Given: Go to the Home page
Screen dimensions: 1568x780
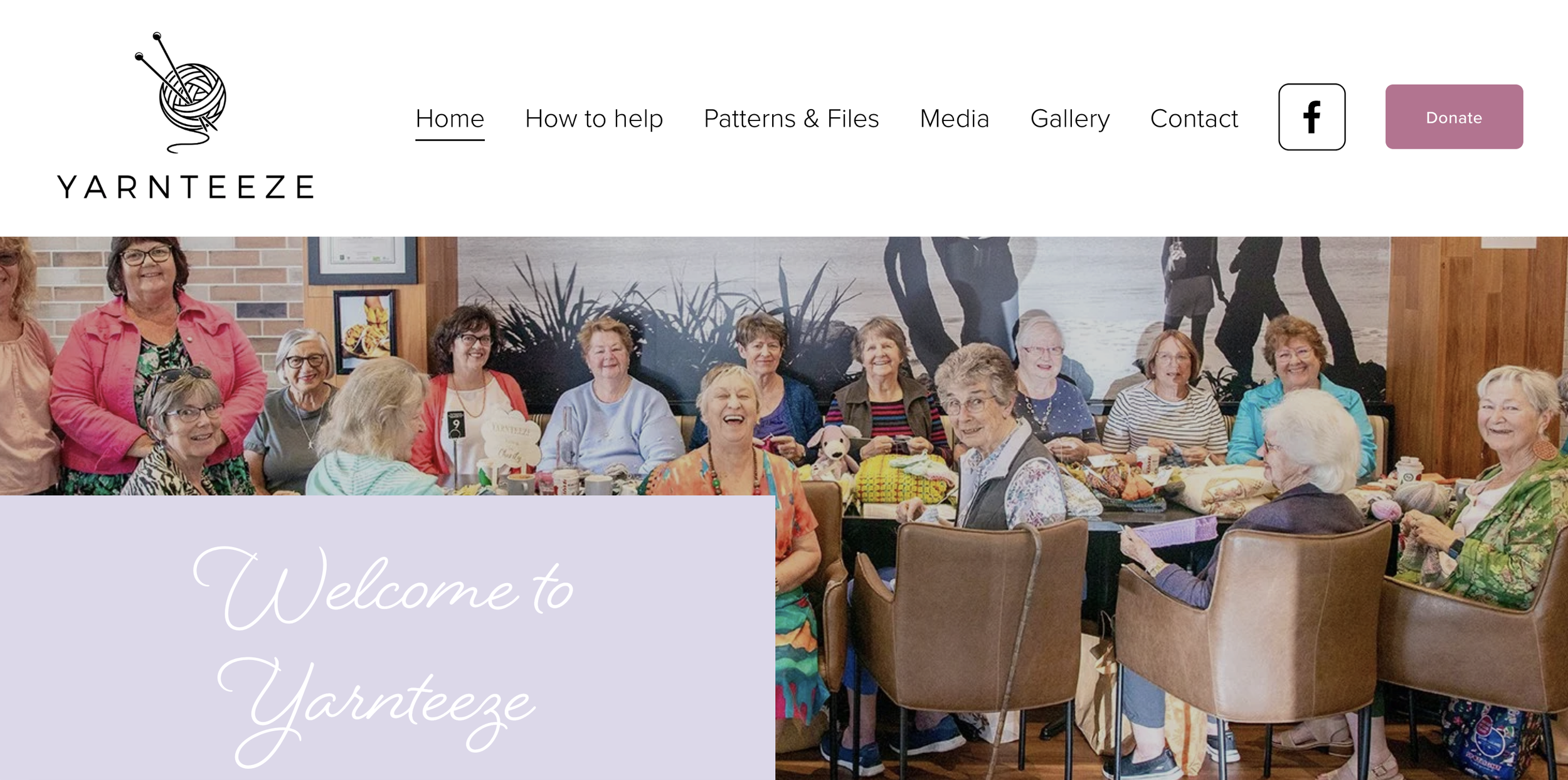Looking at the screenshot, I should click(x=450, y=119).
